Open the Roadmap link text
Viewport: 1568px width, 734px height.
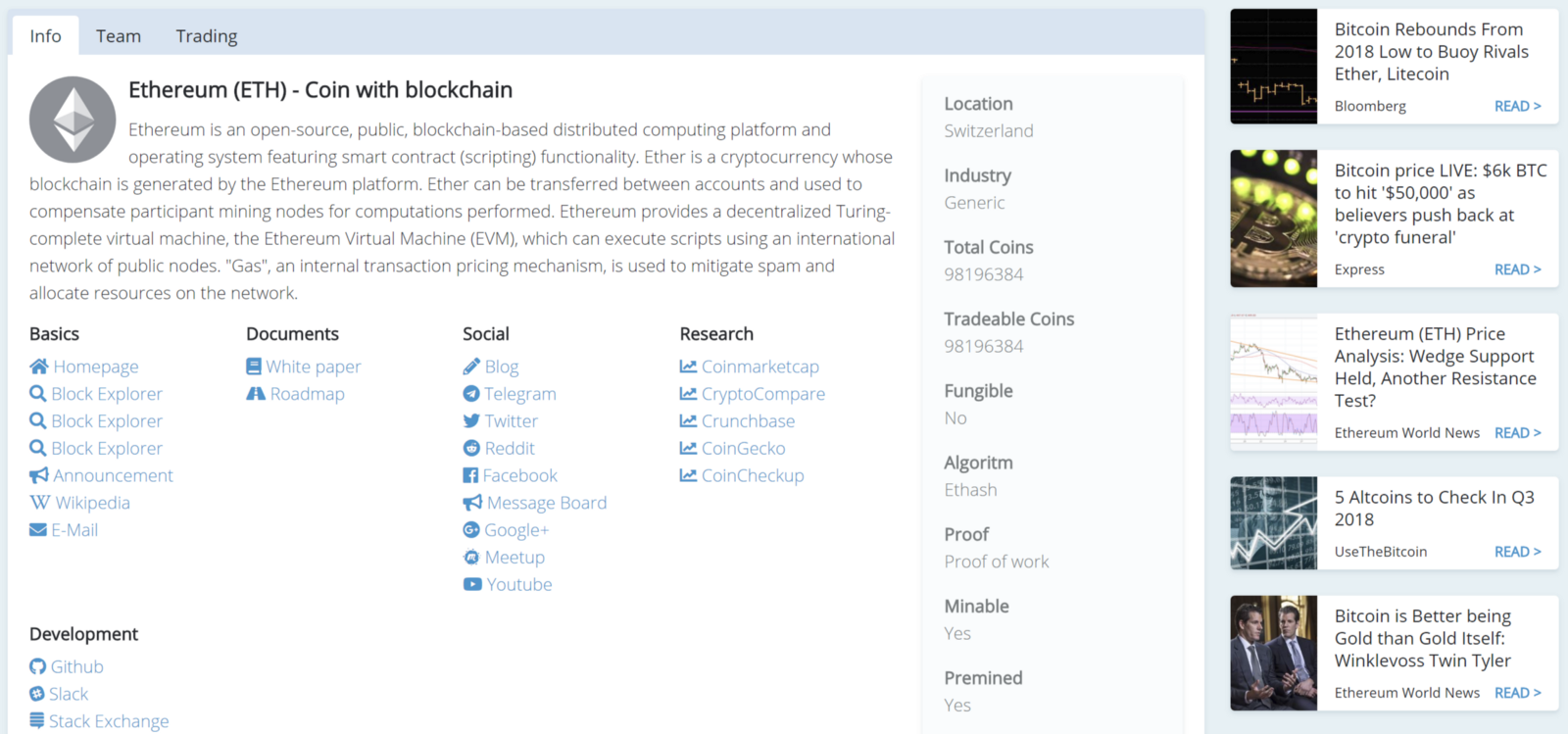(308, 394)
